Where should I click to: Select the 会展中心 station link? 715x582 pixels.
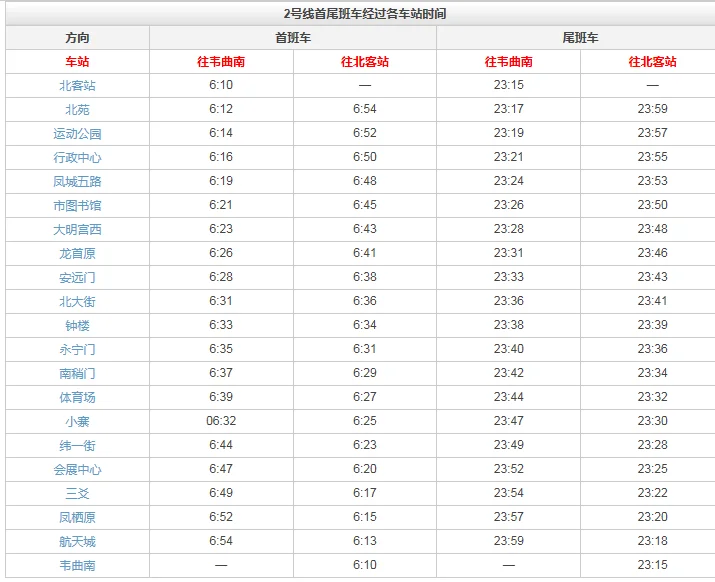point(77,469)
